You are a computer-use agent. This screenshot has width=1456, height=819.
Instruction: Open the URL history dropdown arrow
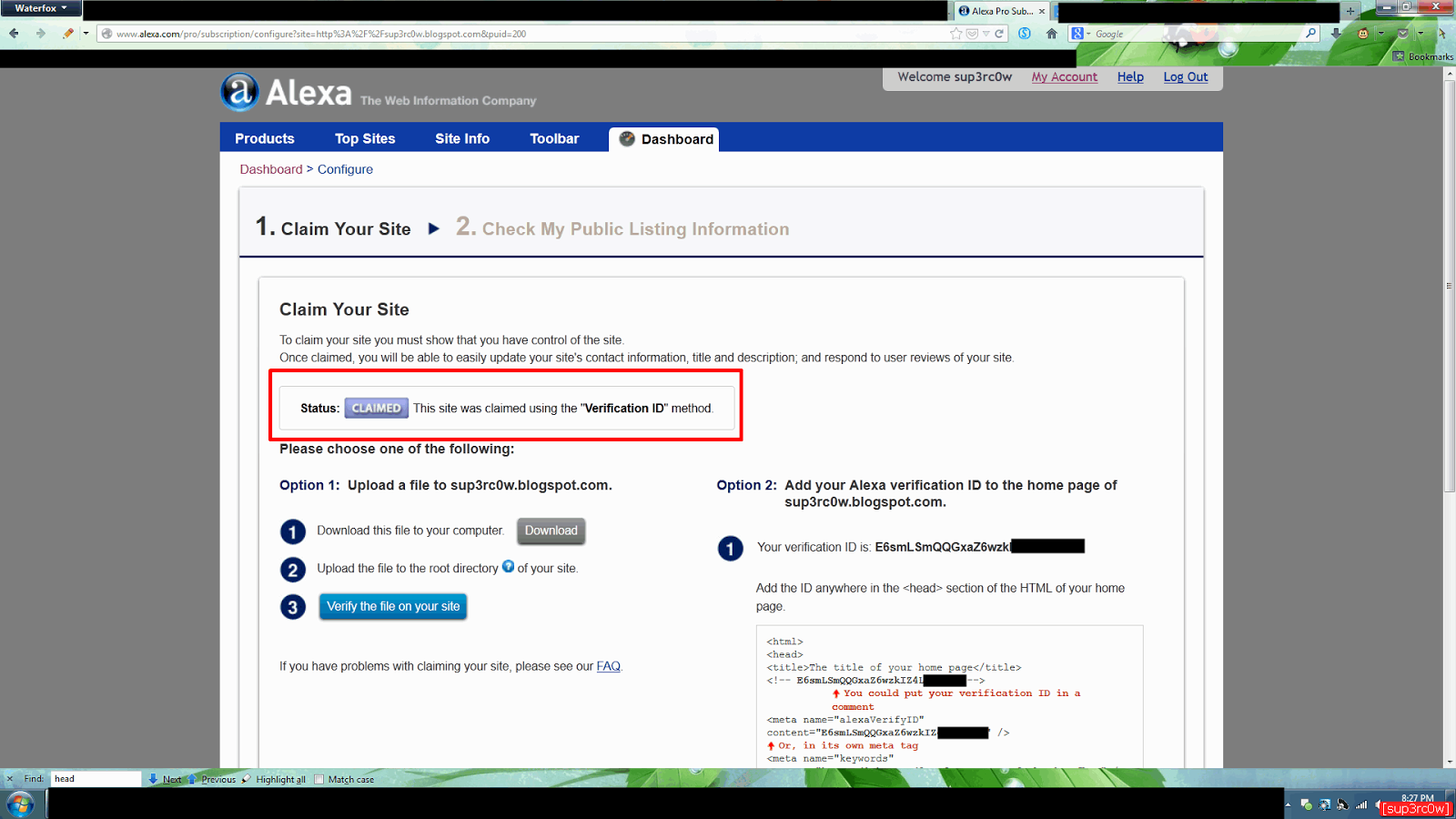986,34
